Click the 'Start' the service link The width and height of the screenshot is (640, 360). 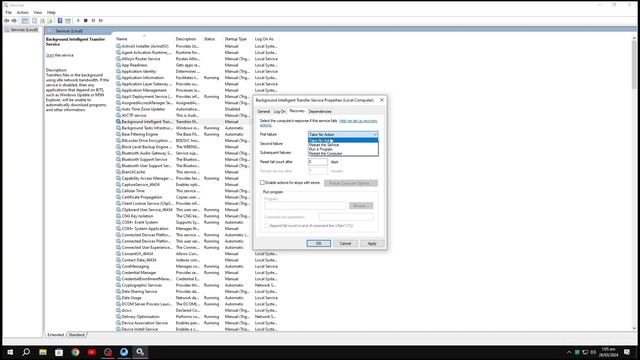point(50,55)
